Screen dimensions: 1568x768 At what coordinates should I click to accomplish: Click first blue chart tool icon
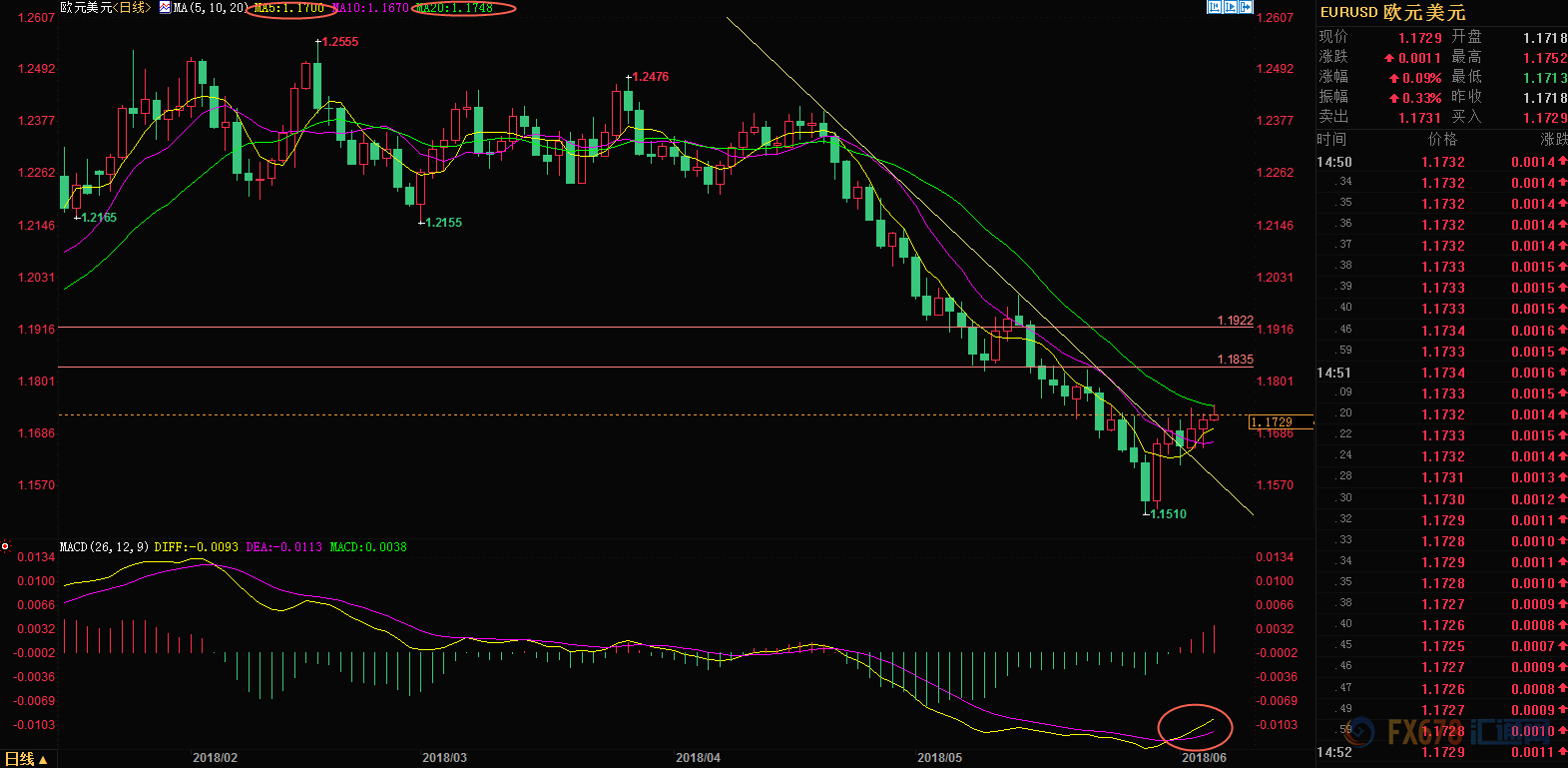1215,7
